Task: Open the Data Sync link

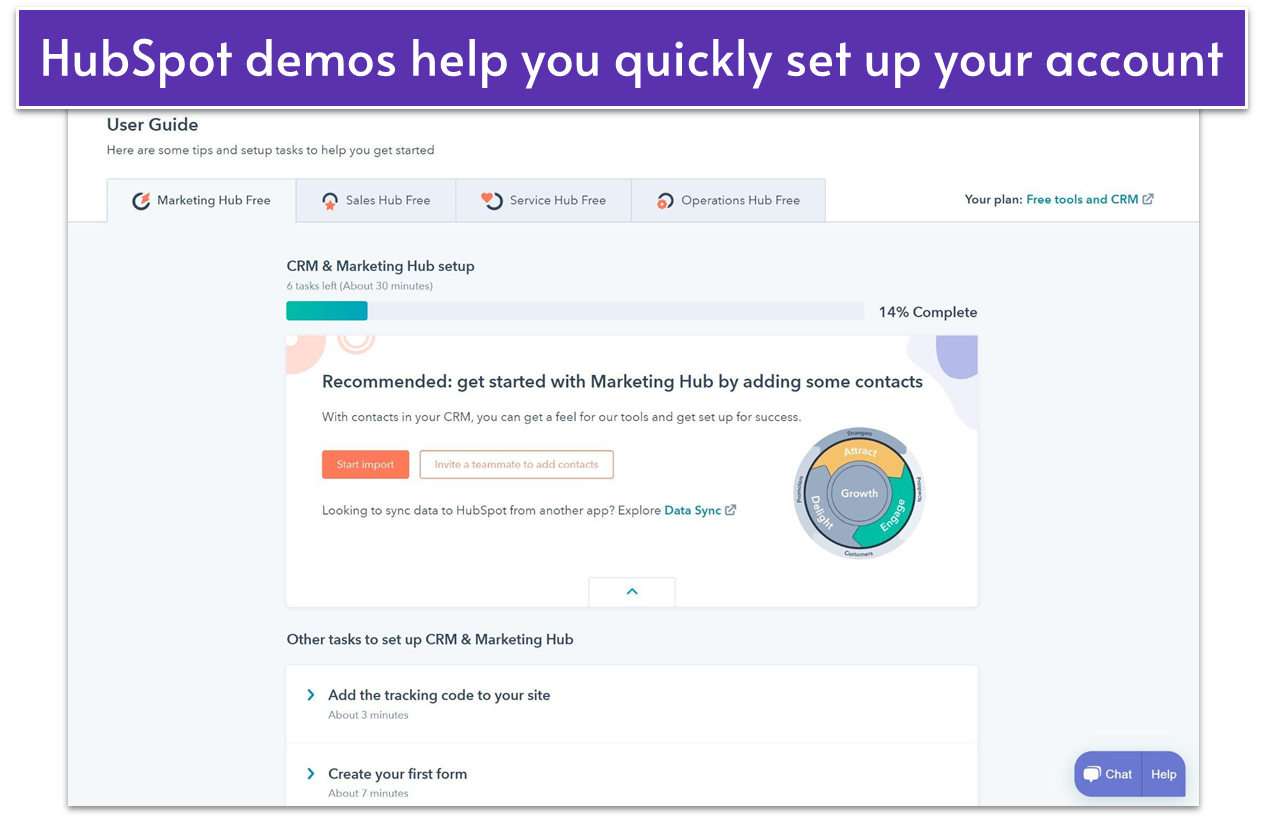Action: coord(692,510)
